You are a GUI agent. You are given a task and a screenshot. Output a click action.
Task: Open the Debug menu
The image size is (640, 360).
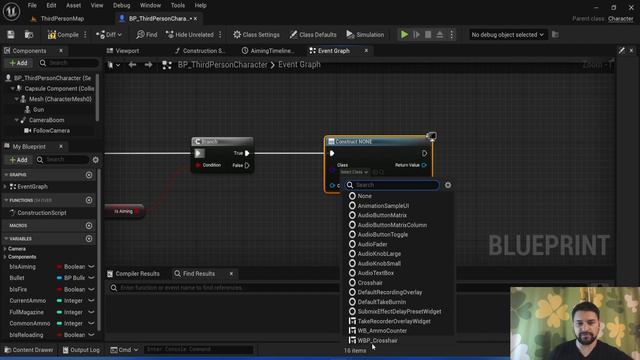121,5
